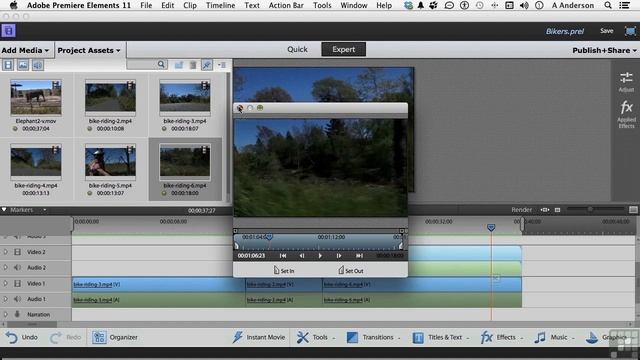Toggle the pin icon in Project Assets toolbar
This screenshot has width=640, height=360.
point(207,65)
